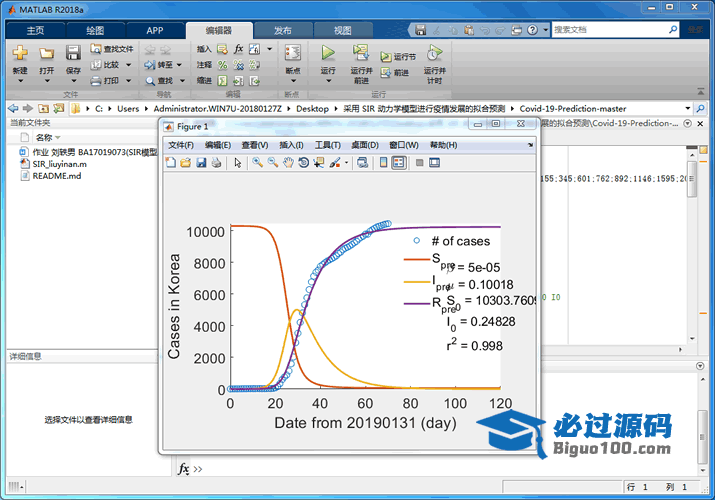The height and width of the screenshot is (500, 715).
Task: Click the smart indent icon beside 缩进
Action: [x=223, y=81]
